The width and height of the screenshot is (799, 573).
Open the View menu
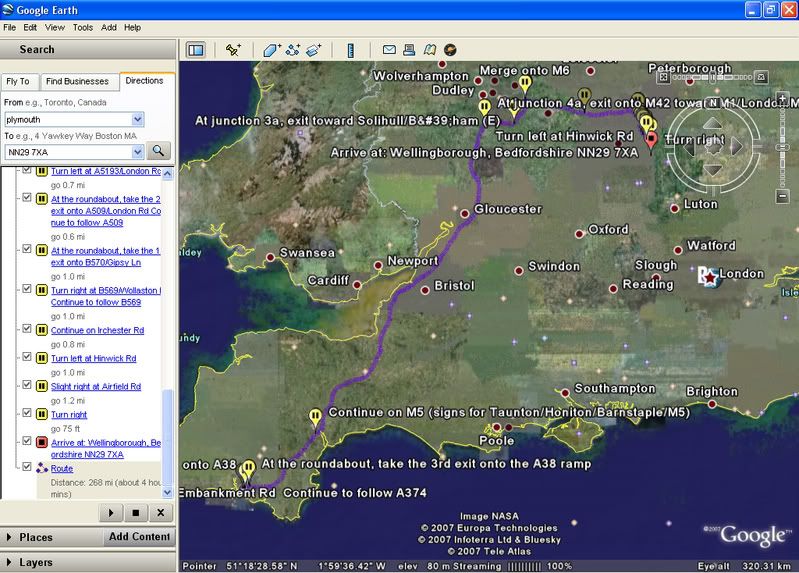click(55, 28)
